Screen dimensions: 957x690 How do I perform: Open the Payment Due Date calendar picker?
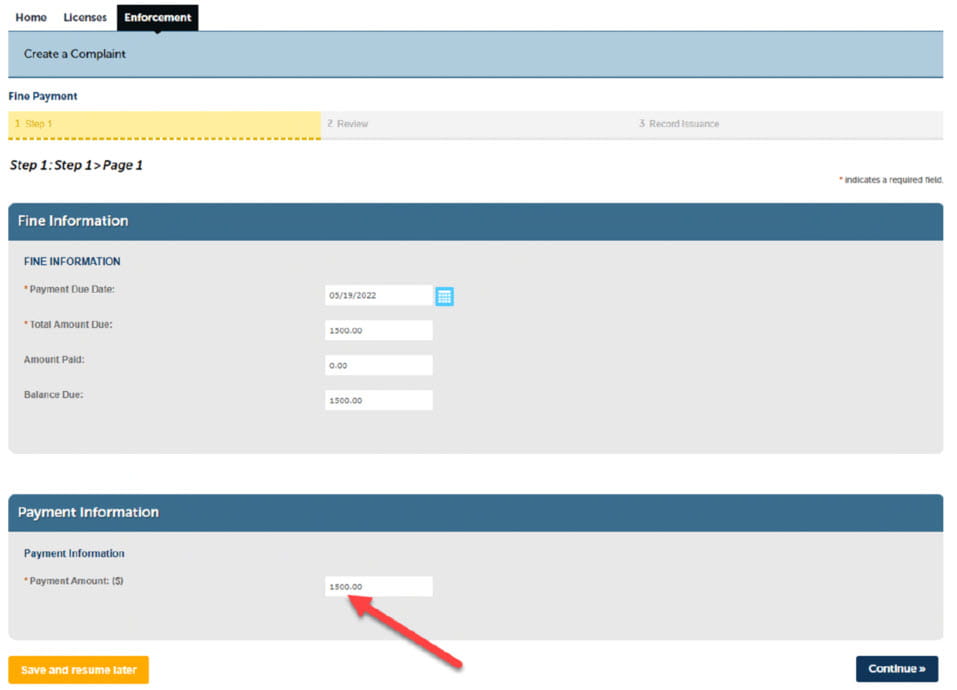point(444,296)
